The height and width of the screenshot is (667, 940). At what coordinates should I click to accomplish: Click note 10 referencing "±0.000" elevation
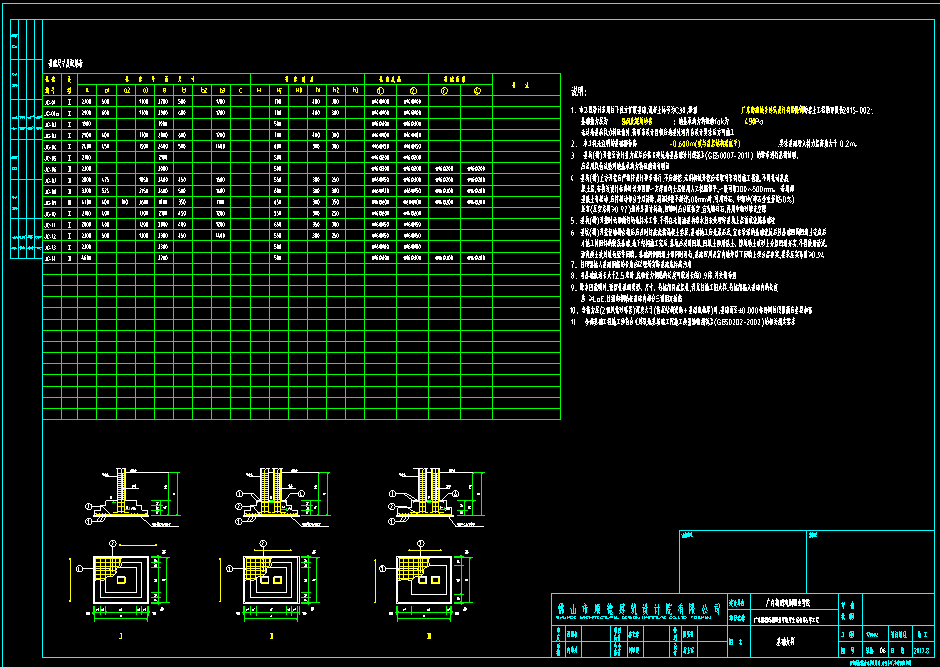coord(691,310)
